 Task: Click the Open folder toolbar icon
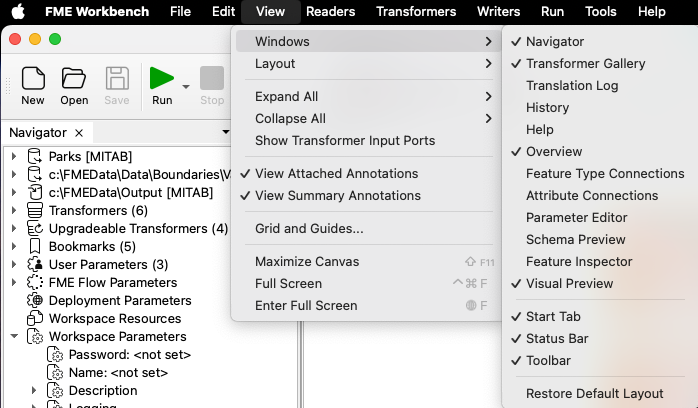pyautogui.click(x=74, y=78)
